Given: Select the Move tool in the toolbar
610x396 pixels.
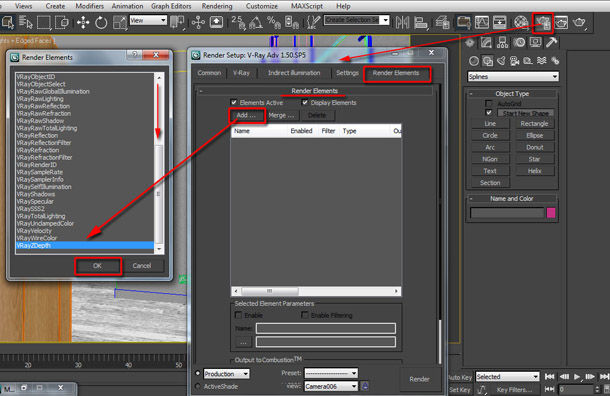Looking at the screenshot, I should [83, 22].
